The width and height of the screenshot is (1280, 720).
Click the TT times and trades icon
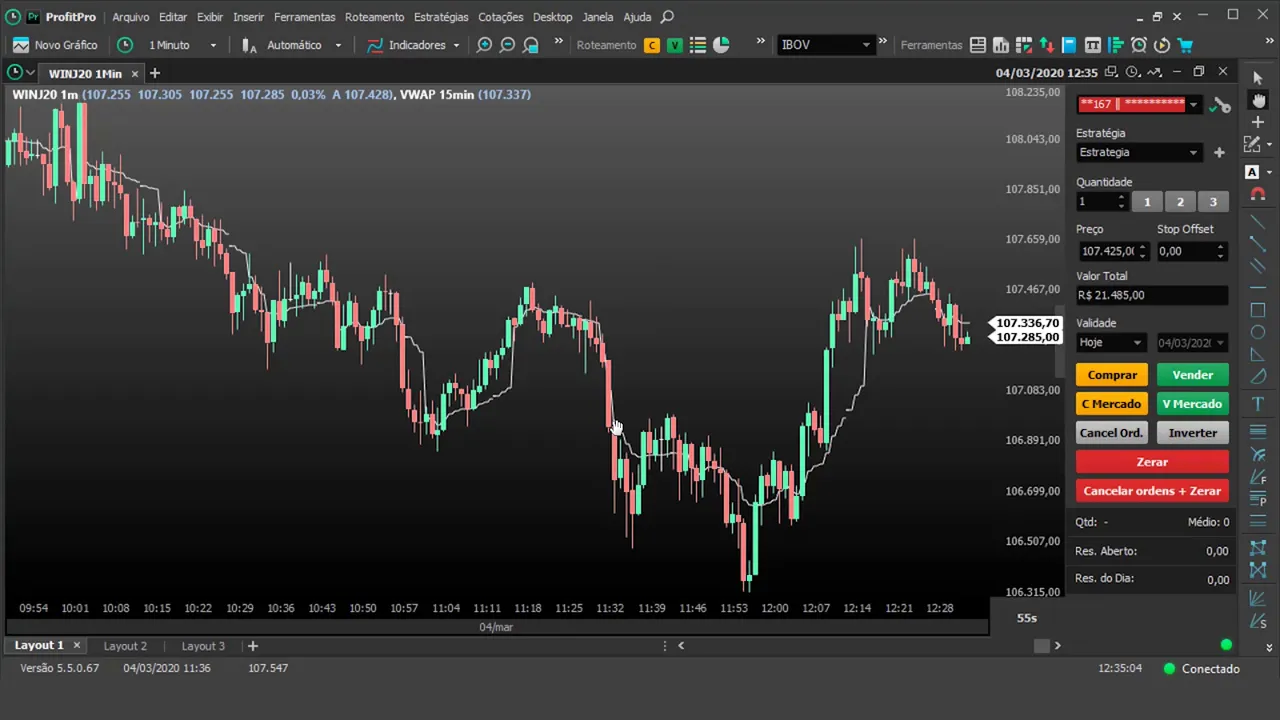(x=1093, y=45)
